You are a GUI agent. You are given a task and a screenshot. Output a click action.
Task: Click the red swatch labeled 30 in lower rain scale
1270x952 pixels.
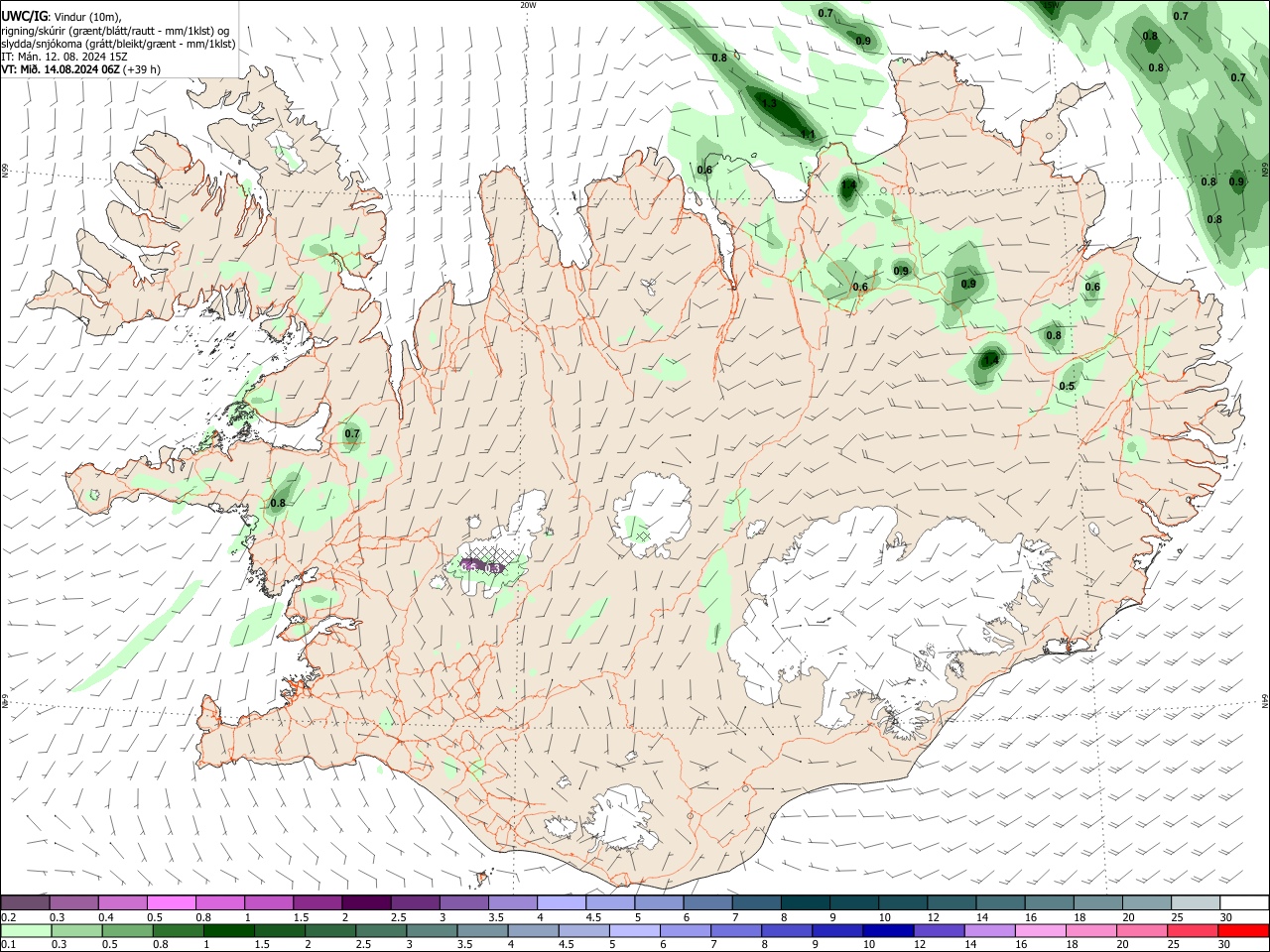(x=1243, y=930)
